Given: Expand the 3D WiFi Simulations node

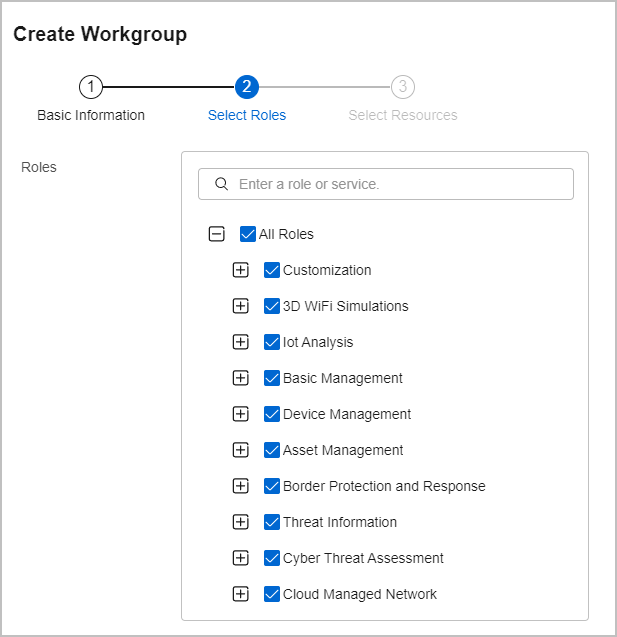Looking at the screenshot, I should click(240, 306).
